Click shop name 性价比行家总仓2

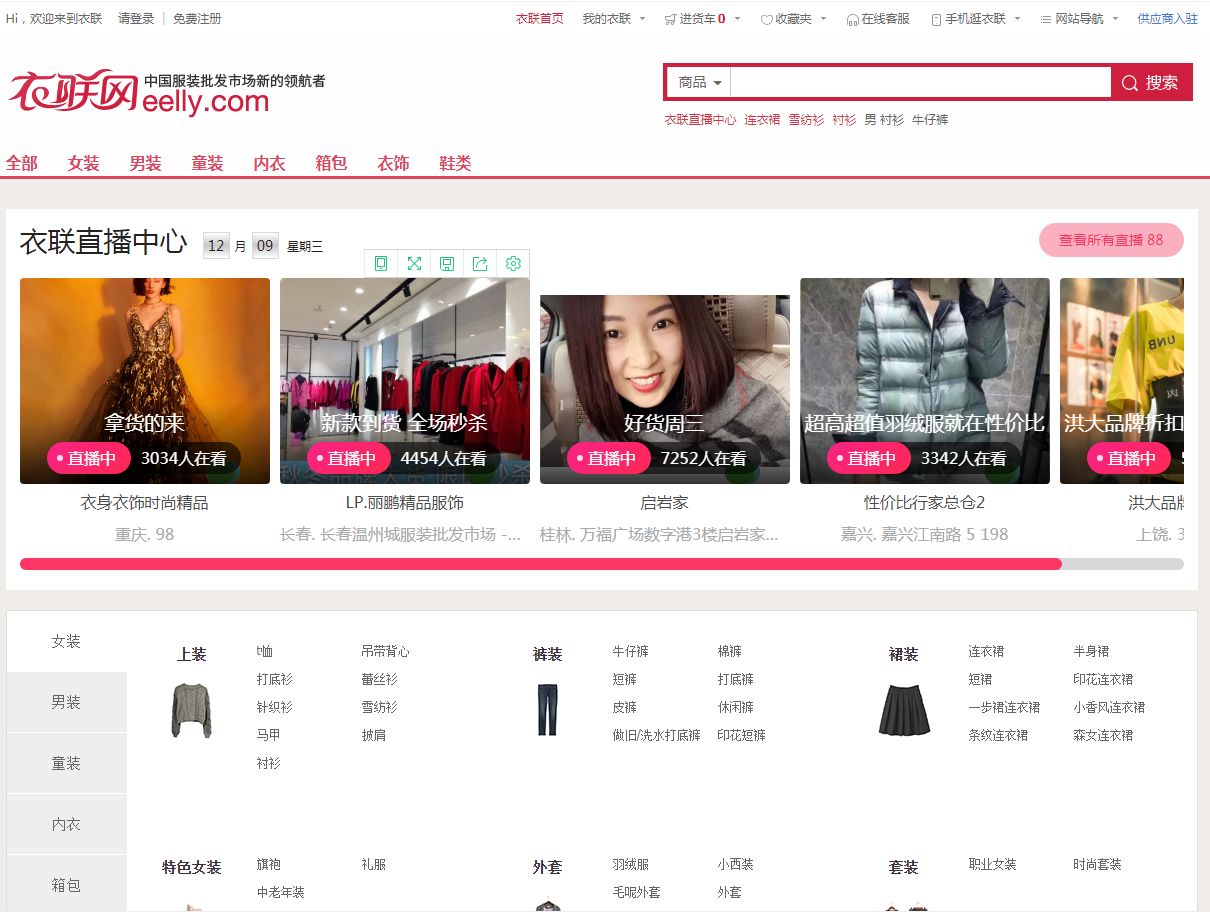[925, 503]
